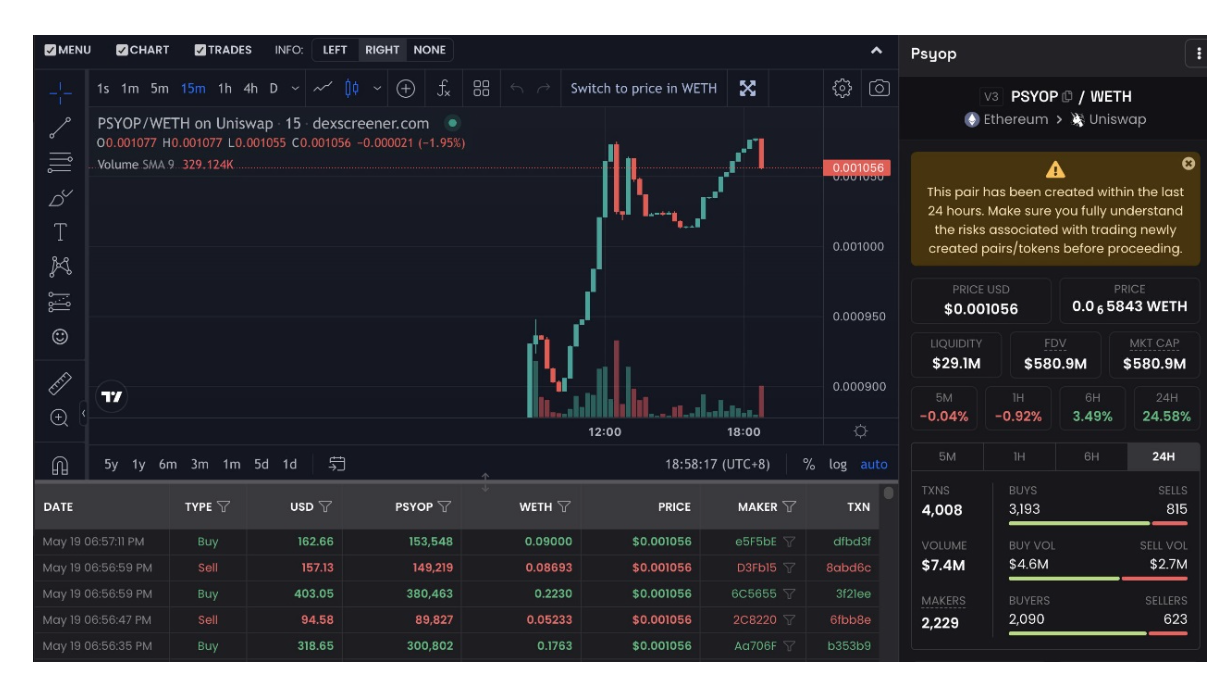Open transaction link dfbd3f
This screenshot has width=1228, height=682.
pyautogui.click(x=850, y=542)
